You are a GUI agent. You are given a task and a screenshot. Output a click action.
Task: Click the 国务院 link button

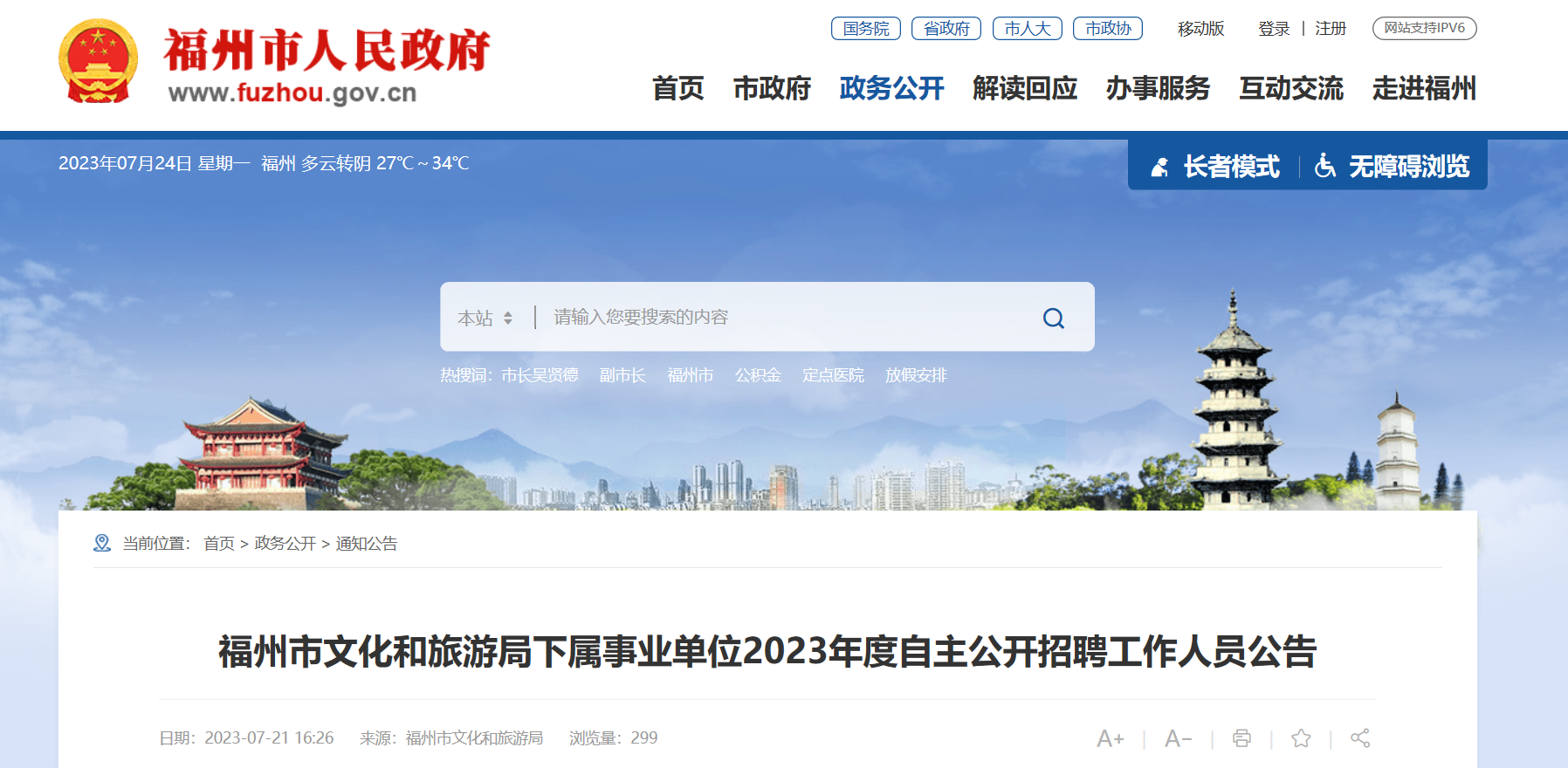click(x=866, y=29)
